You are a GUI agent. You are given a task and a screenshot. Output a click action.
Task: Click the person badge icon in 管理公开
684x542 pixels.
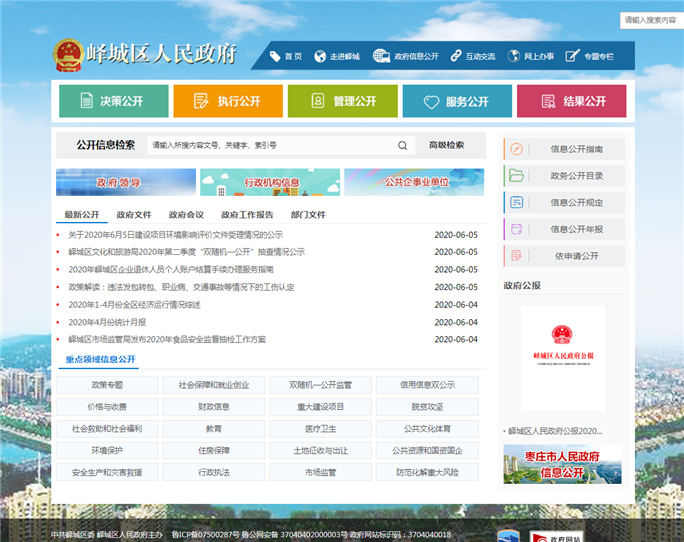click(318, 101)
